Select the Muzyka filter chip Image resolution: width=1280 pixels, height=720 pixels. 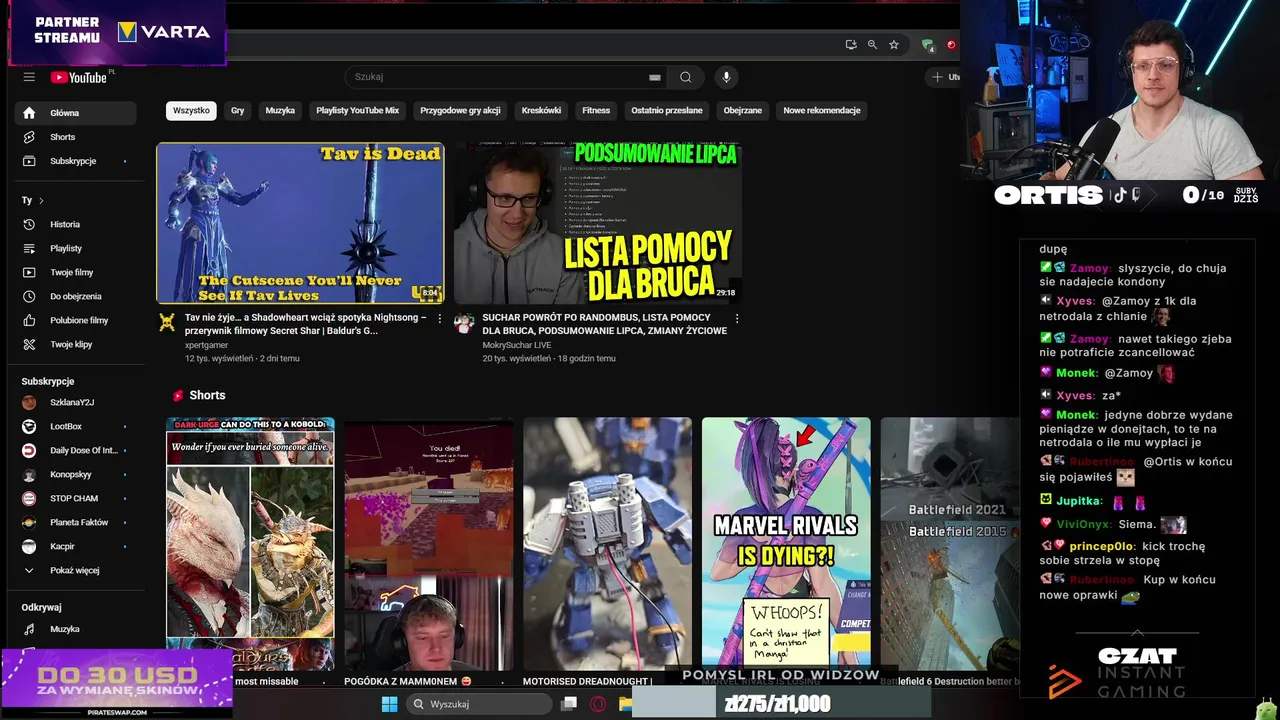tap(280, 110)
